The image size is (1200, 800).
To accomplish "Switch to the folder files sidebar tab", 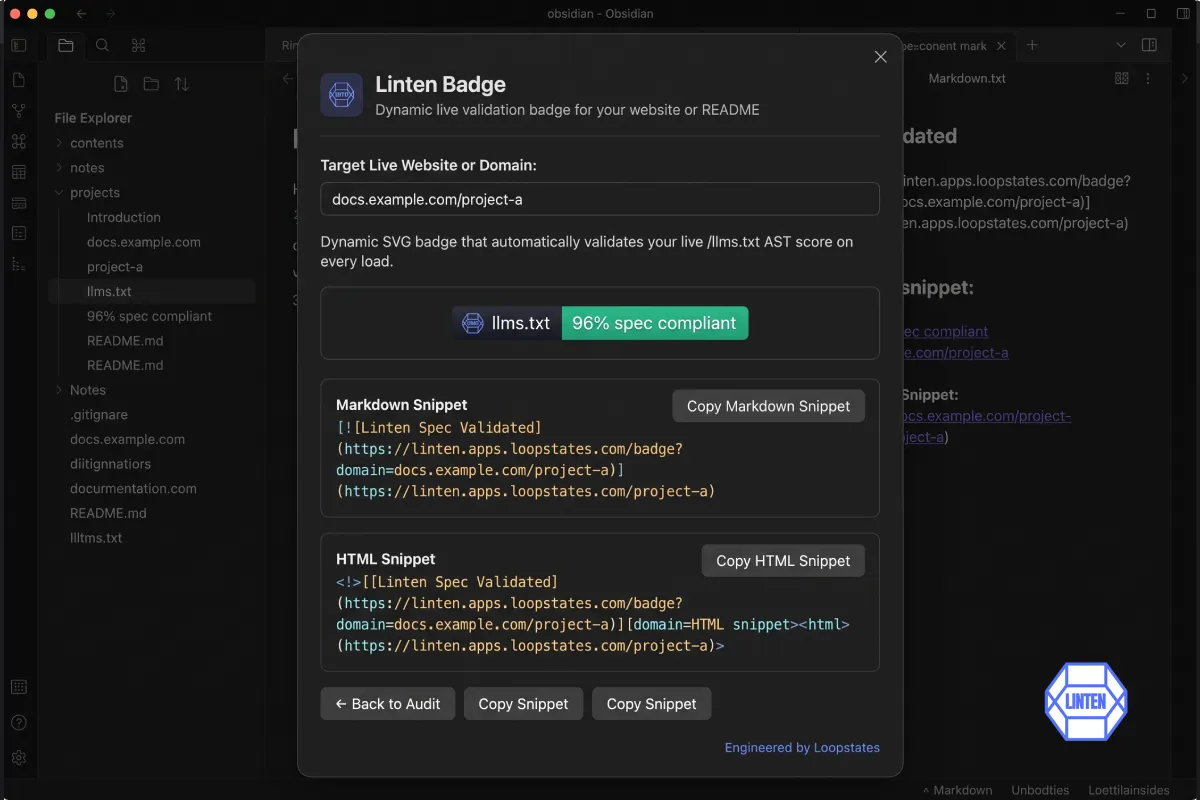I will point(66,45).
